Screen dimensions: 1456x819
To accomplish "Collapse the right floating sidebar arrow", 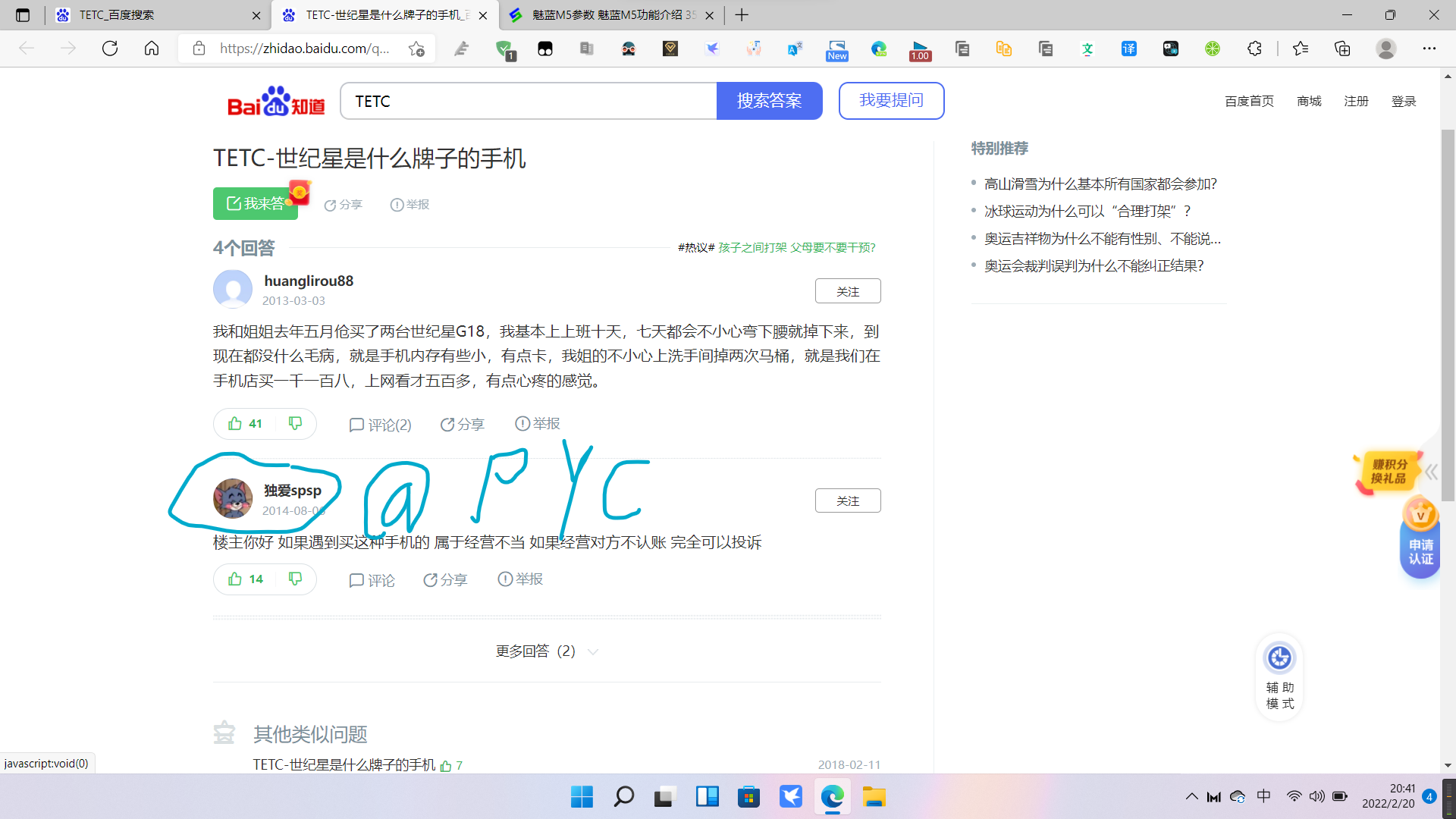I will [x=1431, y=472].
